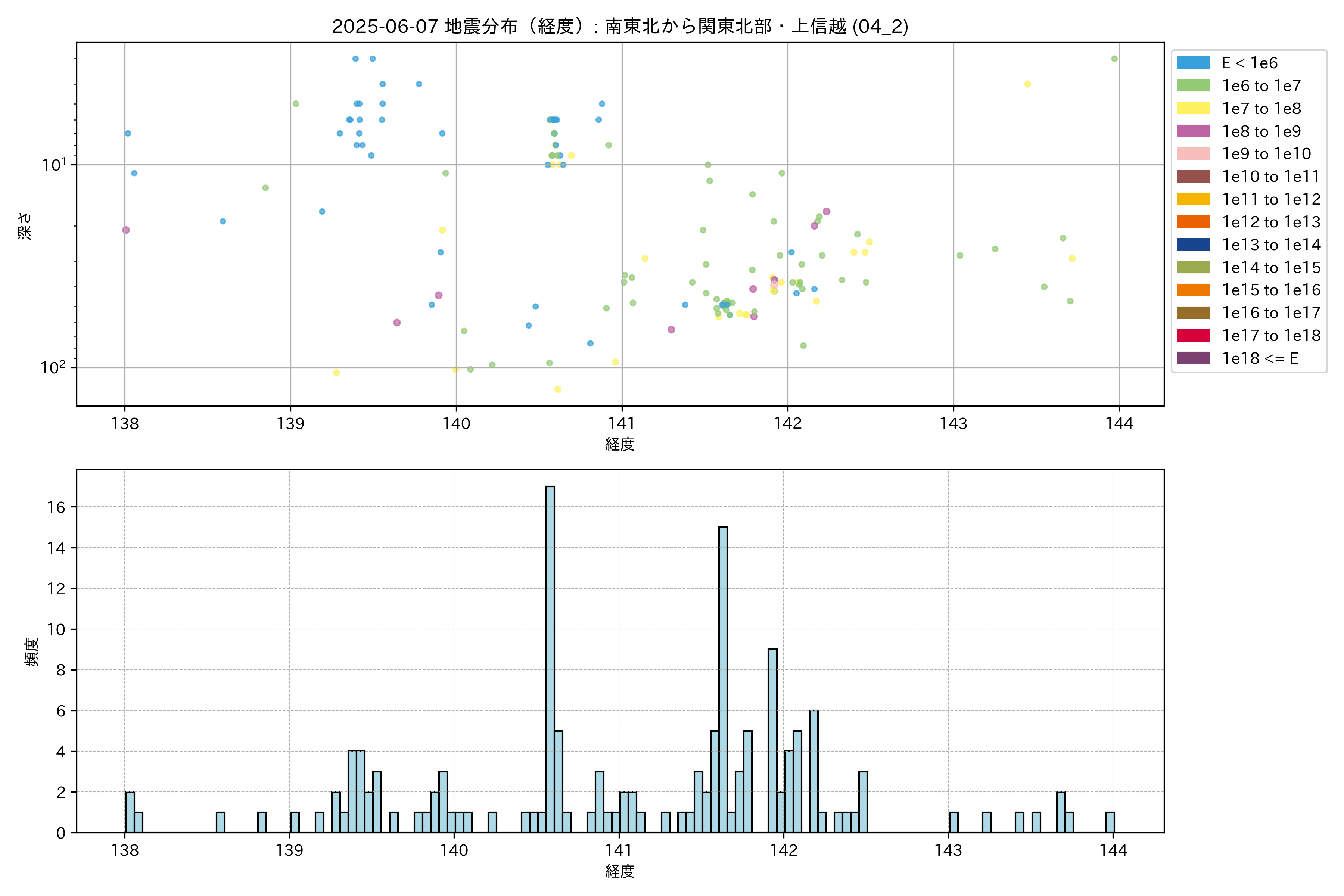
Task: Click the red '1e17 to 1e18' legend swatch
Action: [1192, 335]
